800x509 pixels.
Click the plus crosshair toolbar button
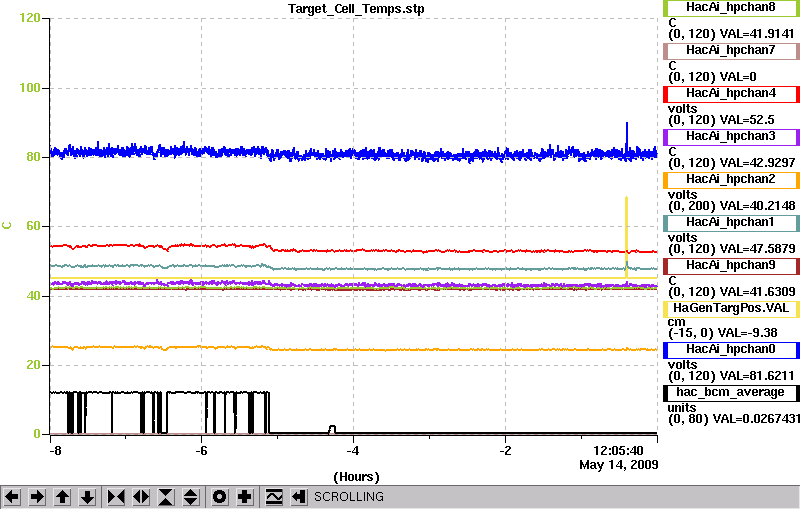pyautogui.click(x=245, y=496)
